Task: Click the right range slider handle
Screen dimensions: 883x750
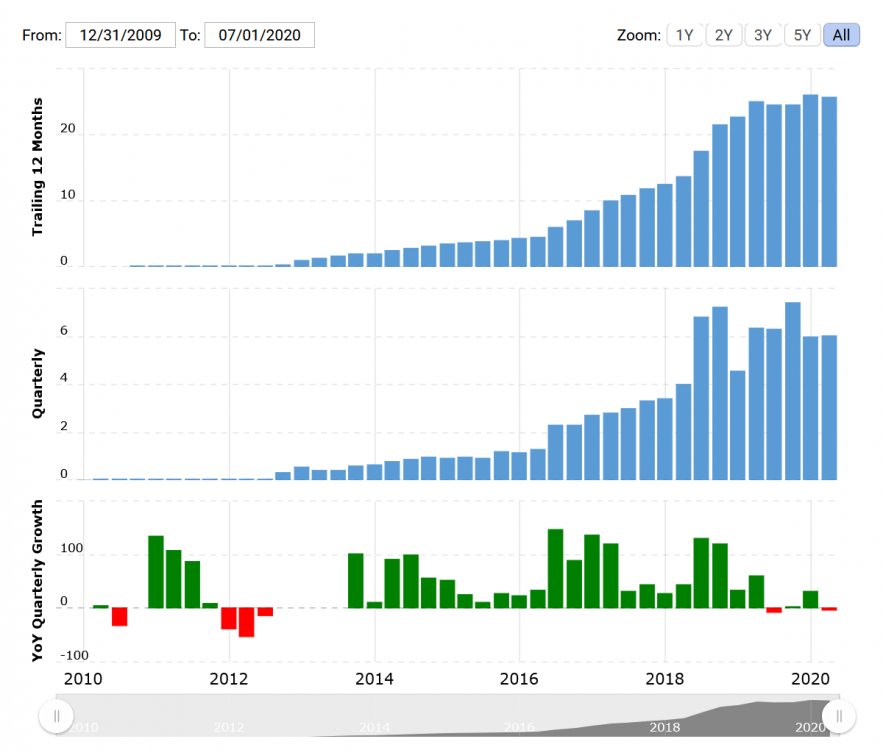Action: click(838, 716)
